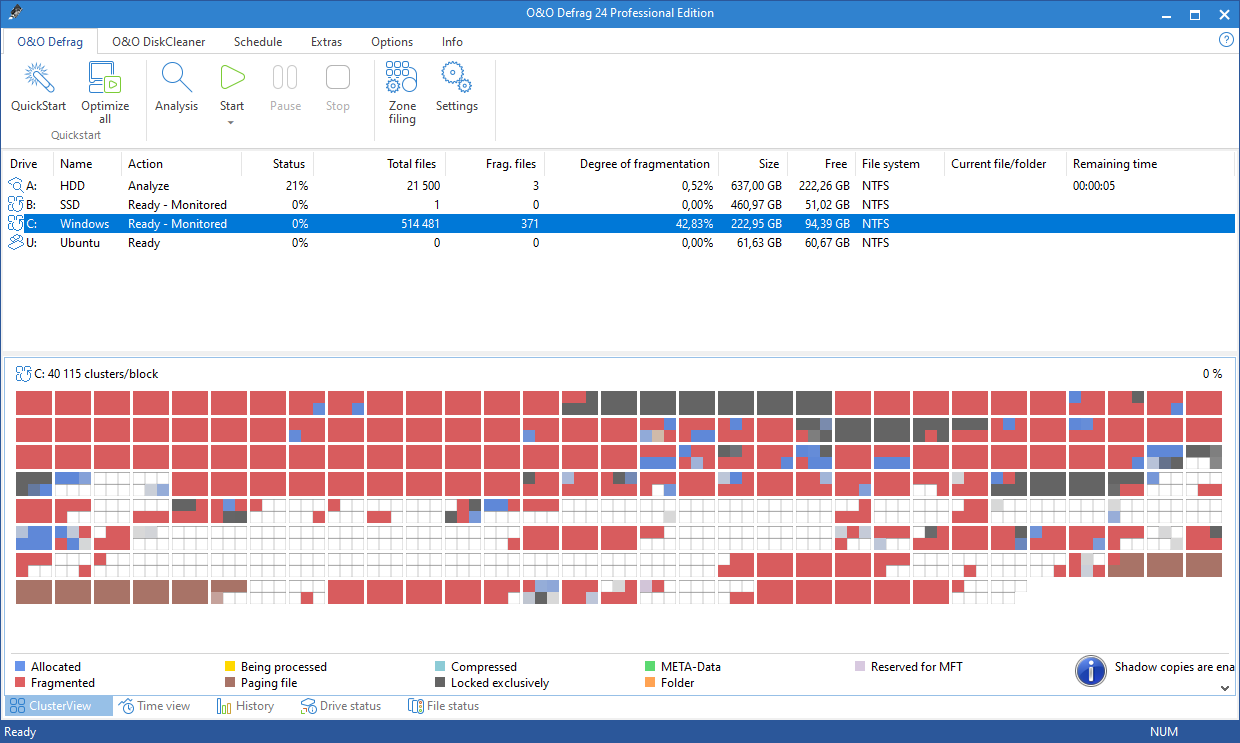The height and width of the screenshot is (743, 1240).
Task: Sort by Total files column header
Action: pyautogui.click(x=412, y=164)
